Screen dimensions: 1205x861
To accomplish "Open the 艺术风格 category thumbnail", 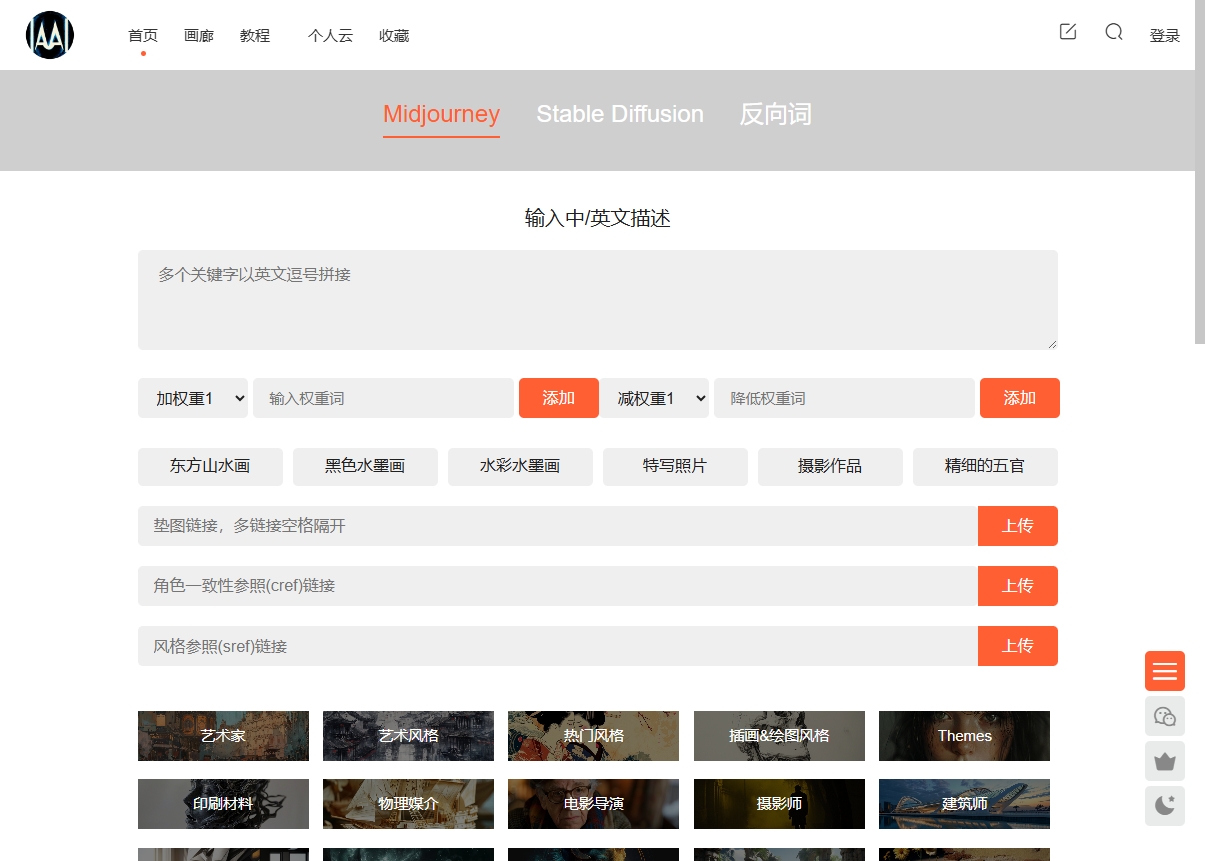I will point(408,736).
